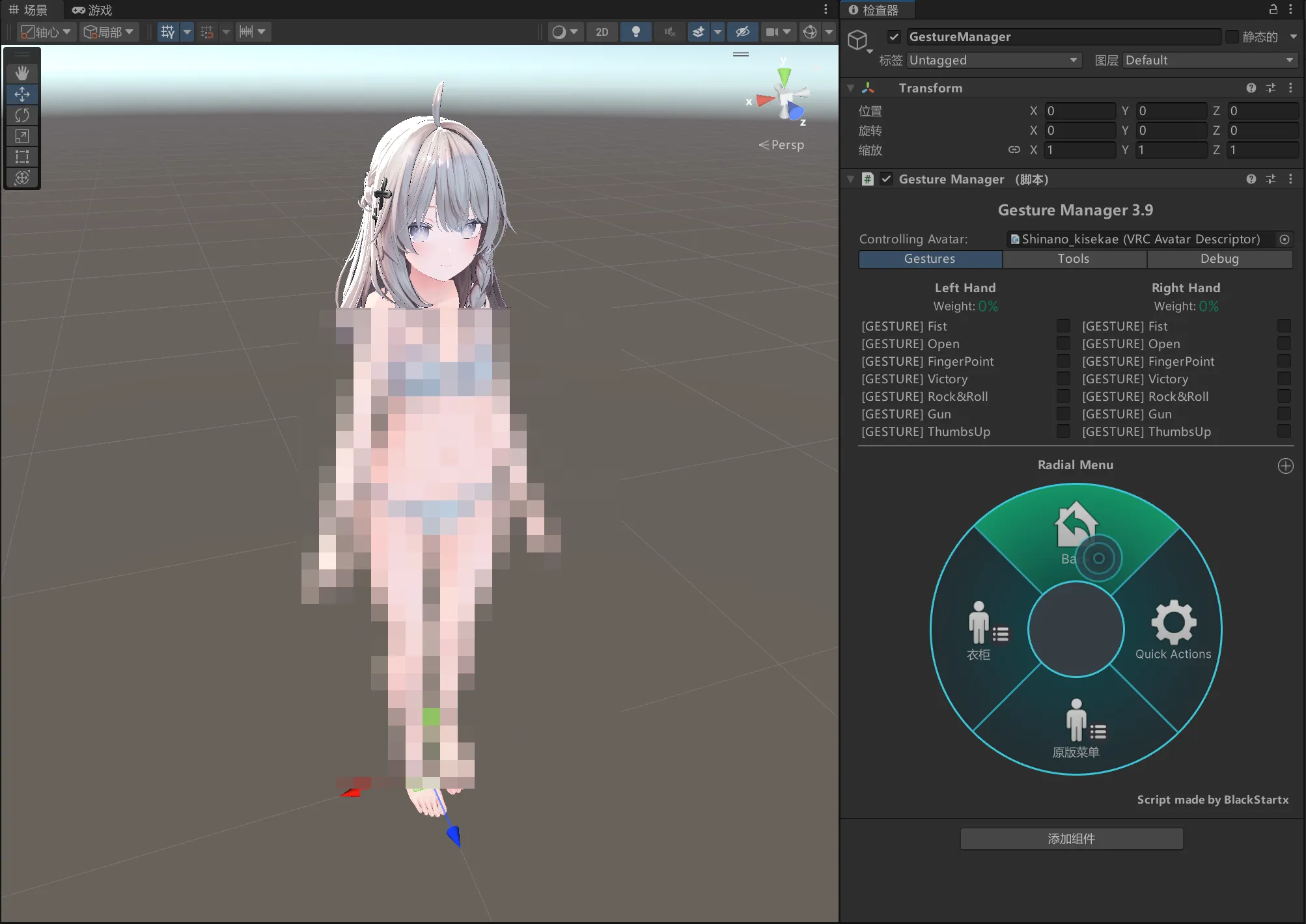This screenshot has width=1306, height=924.
Task: Open the 局部 local orientation dropdown
Action: [109, 32]
